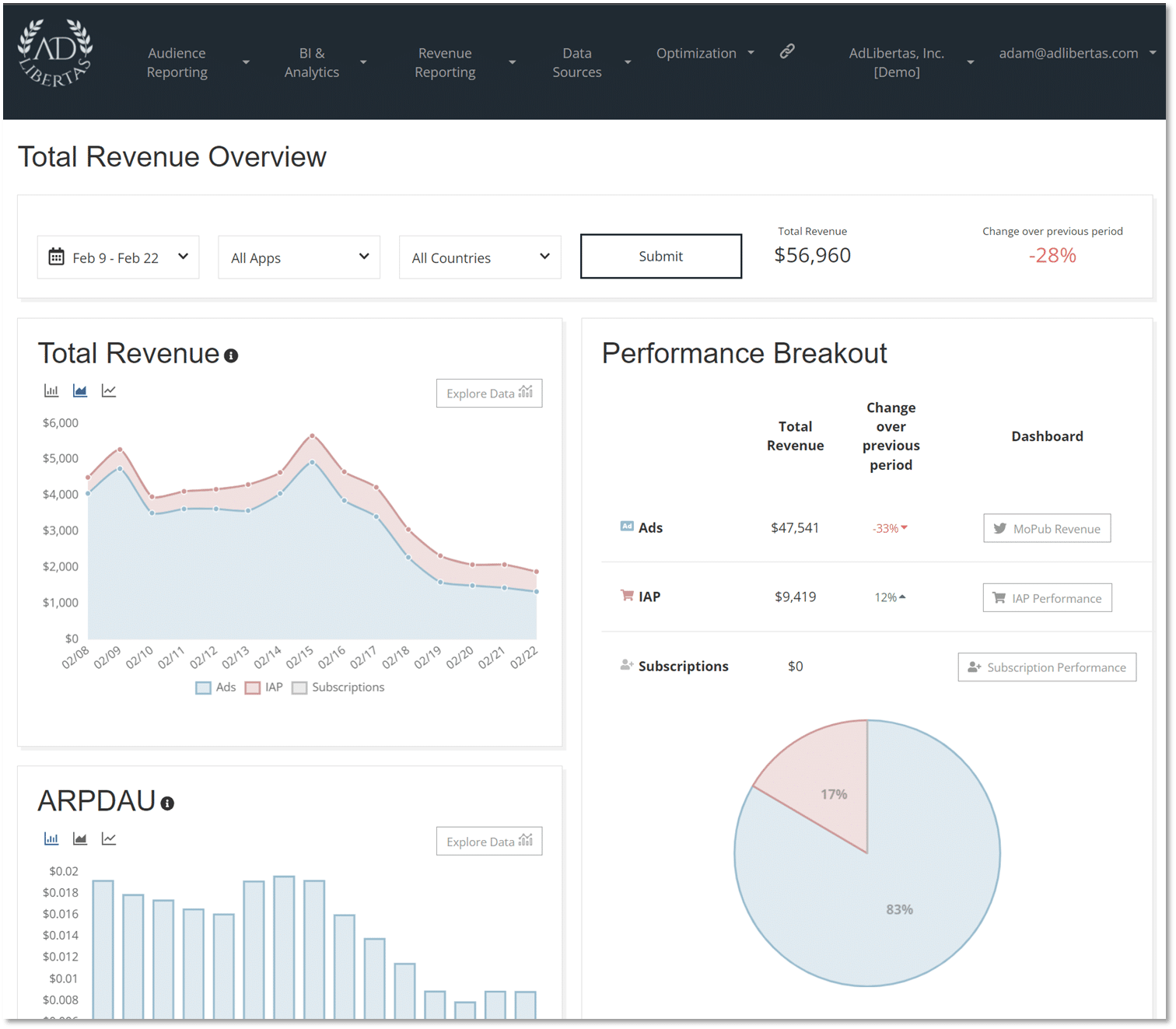This screenshot has height=1029, width=1176.
Task: Open the Feb 9 - Feb 22 date dropdown
Action: tap(118, 257)
